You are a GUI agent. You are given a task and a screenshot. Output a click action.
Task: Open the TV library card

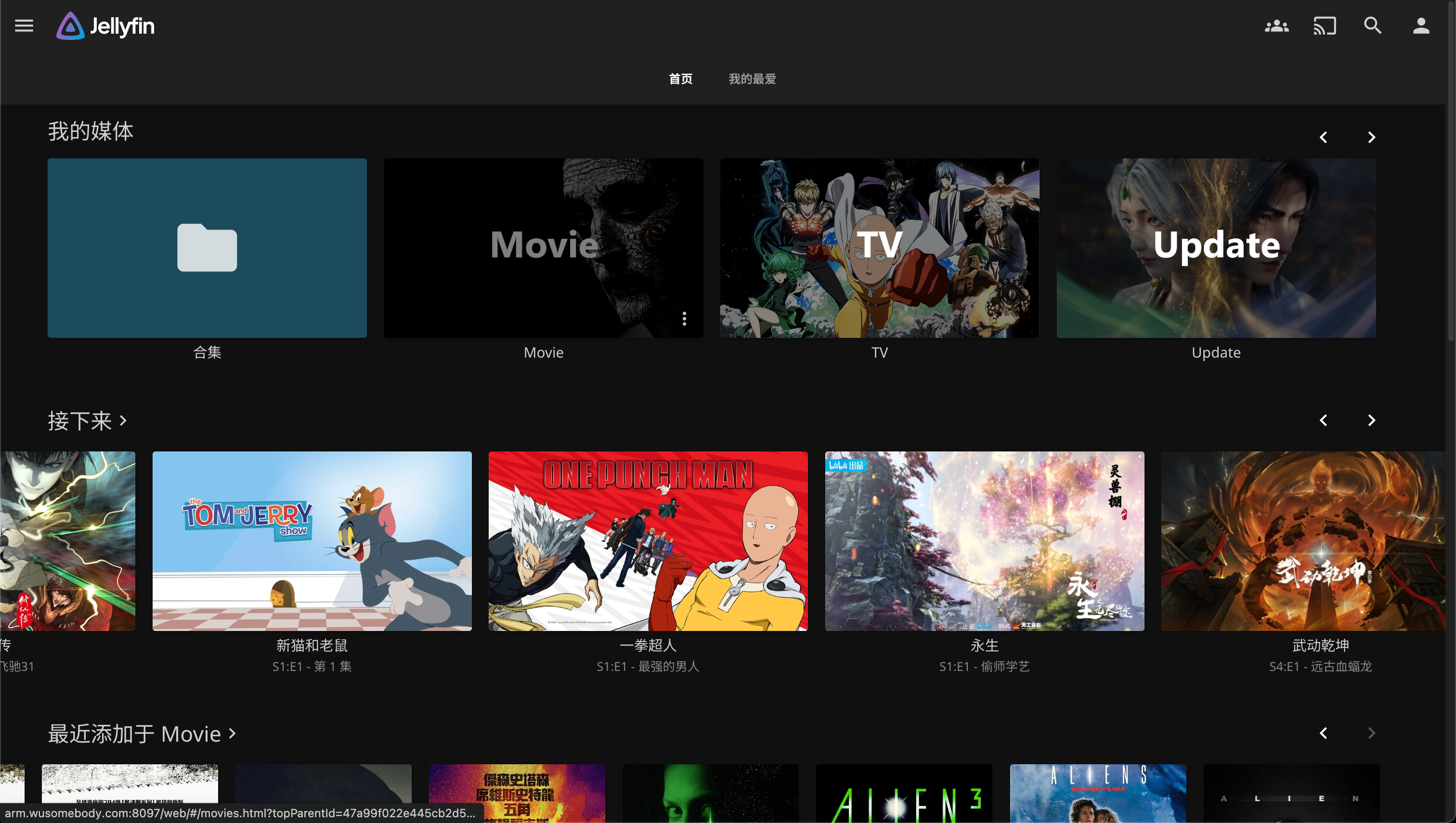[x=879, y=248]
